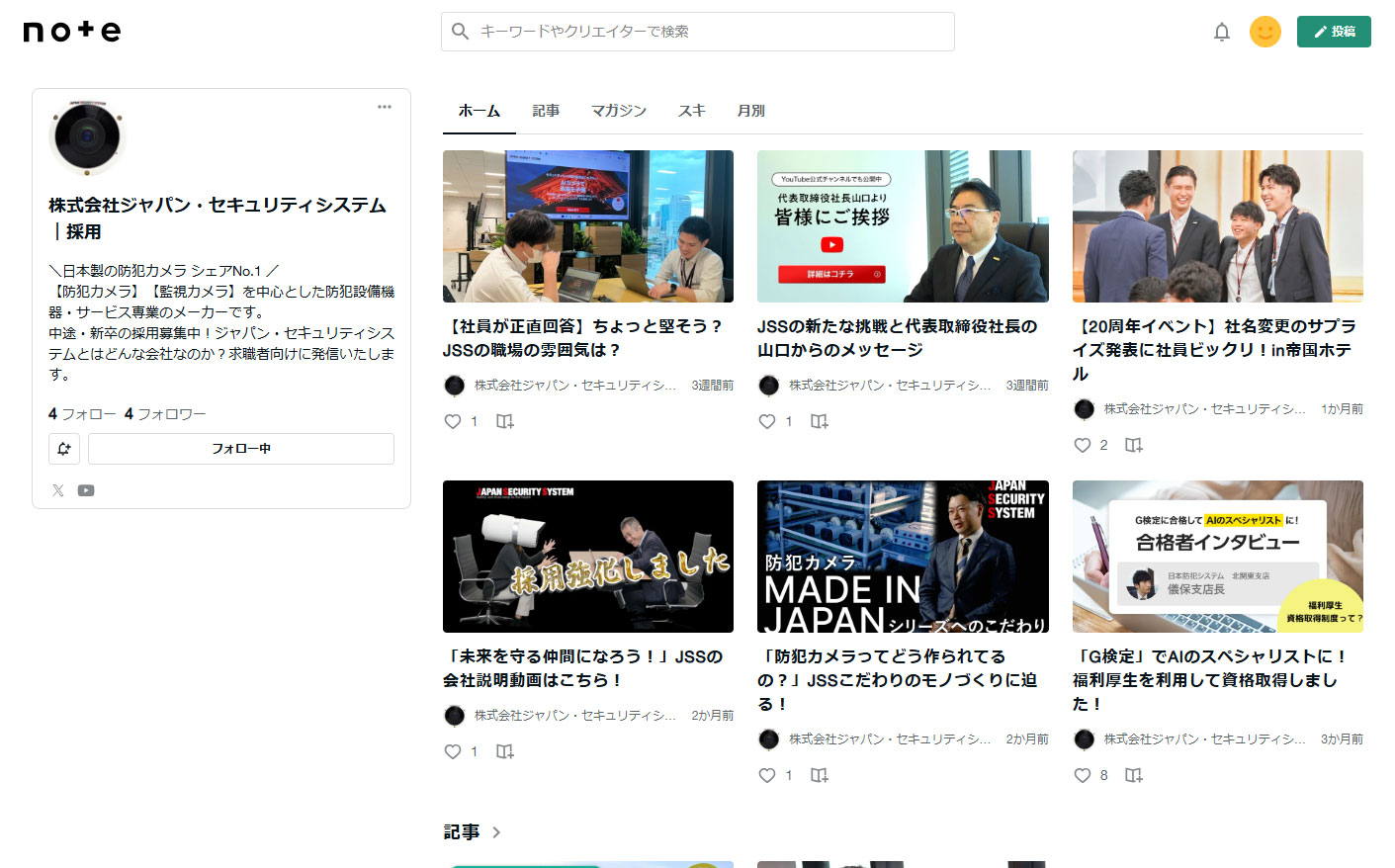The height and width of the screenshot is (868, 1395).
Task: Switch to the 記事 tab
Action: (546, 111)
